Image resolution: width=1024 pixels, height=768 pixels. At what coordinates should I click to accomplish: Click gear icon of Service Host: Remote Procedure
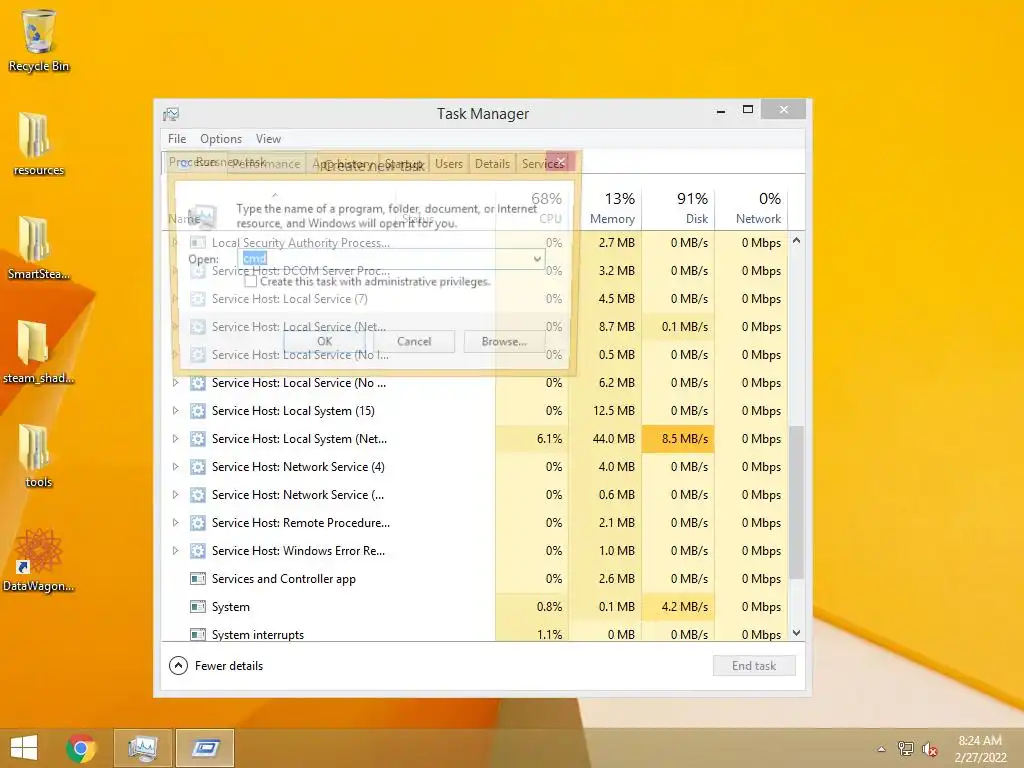(x=197, y=523)
